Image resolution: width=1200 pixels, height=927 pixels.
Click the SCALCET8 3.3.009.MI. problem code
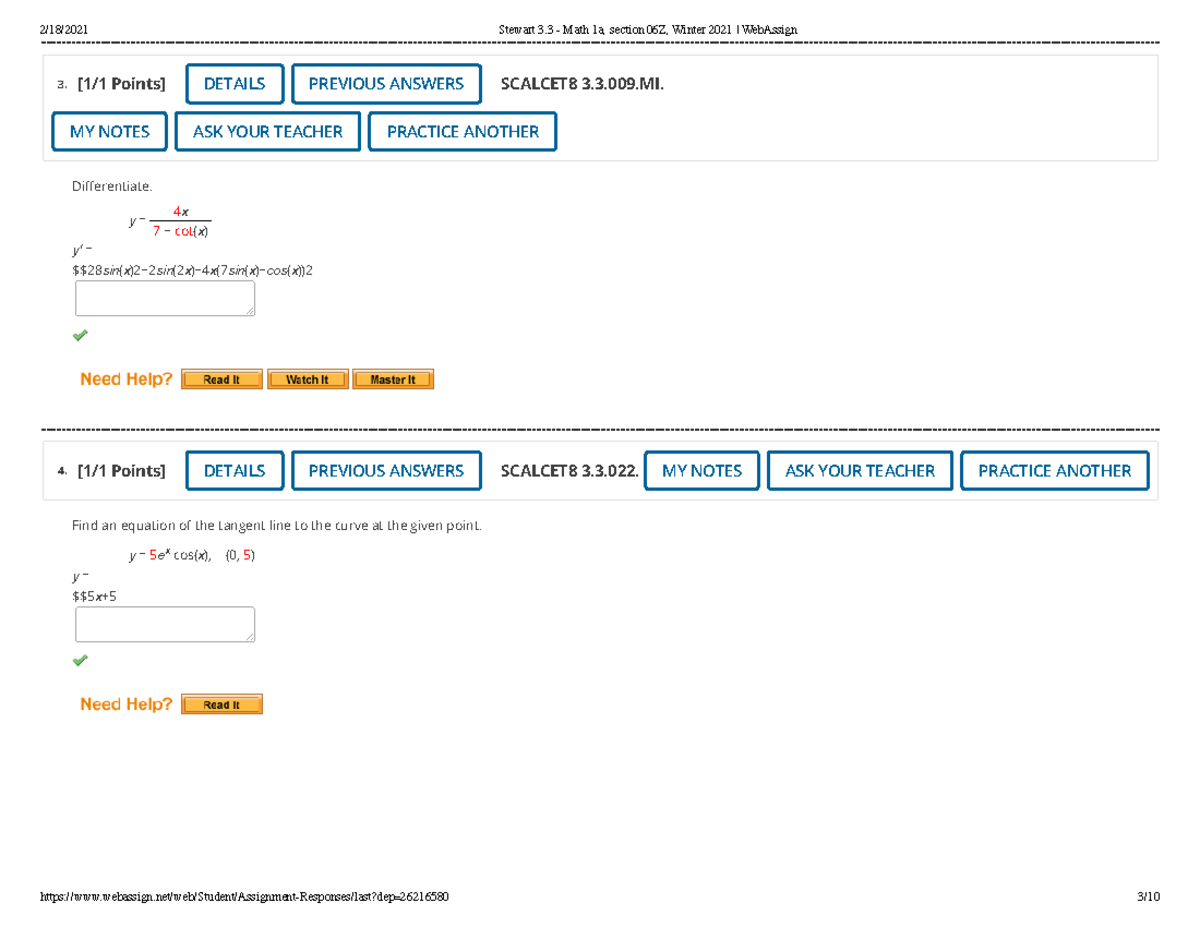(582, 84)
